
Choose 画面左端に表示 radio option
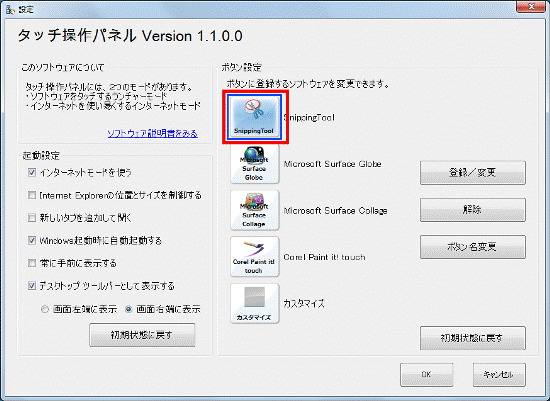pos(45,309)
